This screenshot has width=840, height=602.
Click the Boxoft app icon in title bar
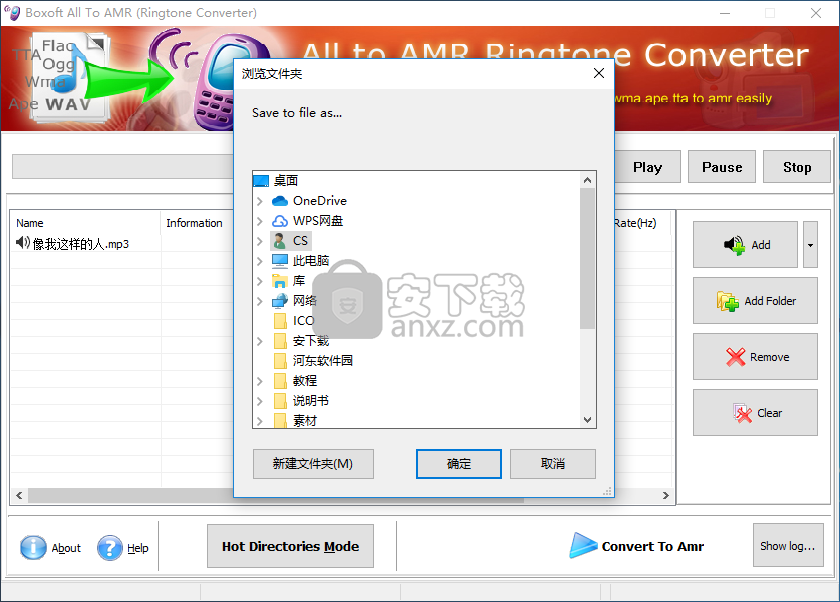pyautogui.click(x=12, y=12)
